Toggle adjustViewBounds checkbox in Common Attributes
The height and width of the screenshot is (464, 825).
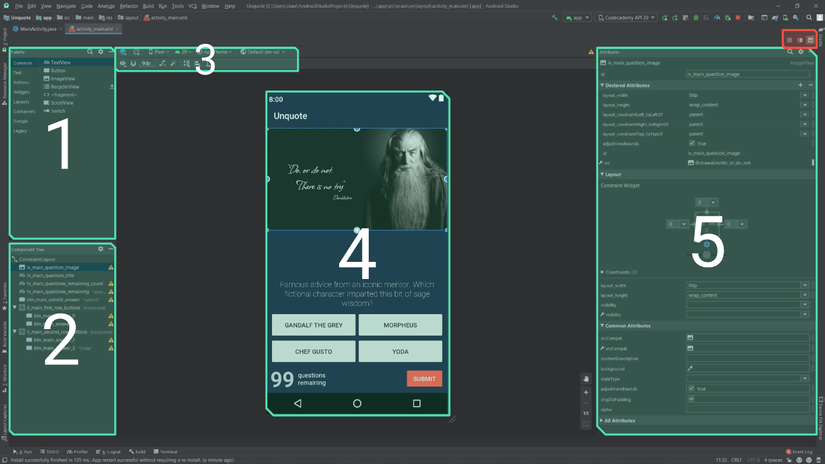(x=691, y=388)
